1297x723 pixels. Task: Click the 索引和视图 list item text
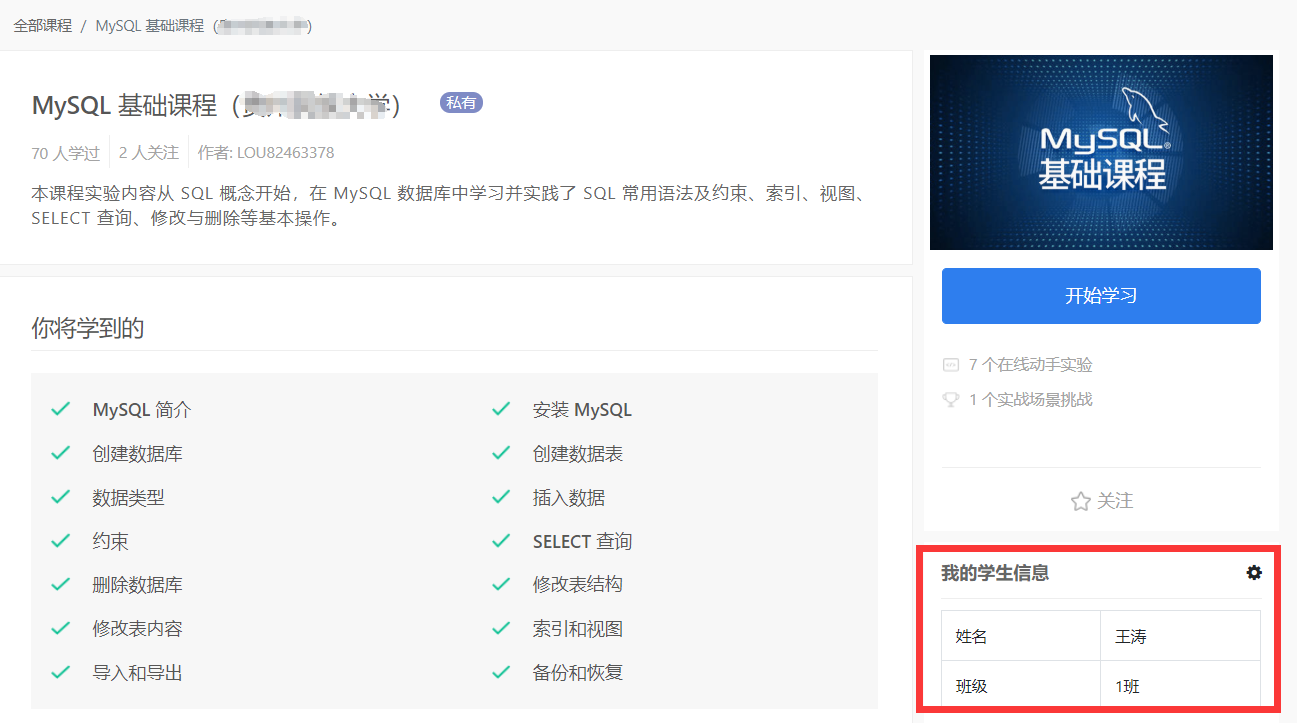(x=578, y=629)
